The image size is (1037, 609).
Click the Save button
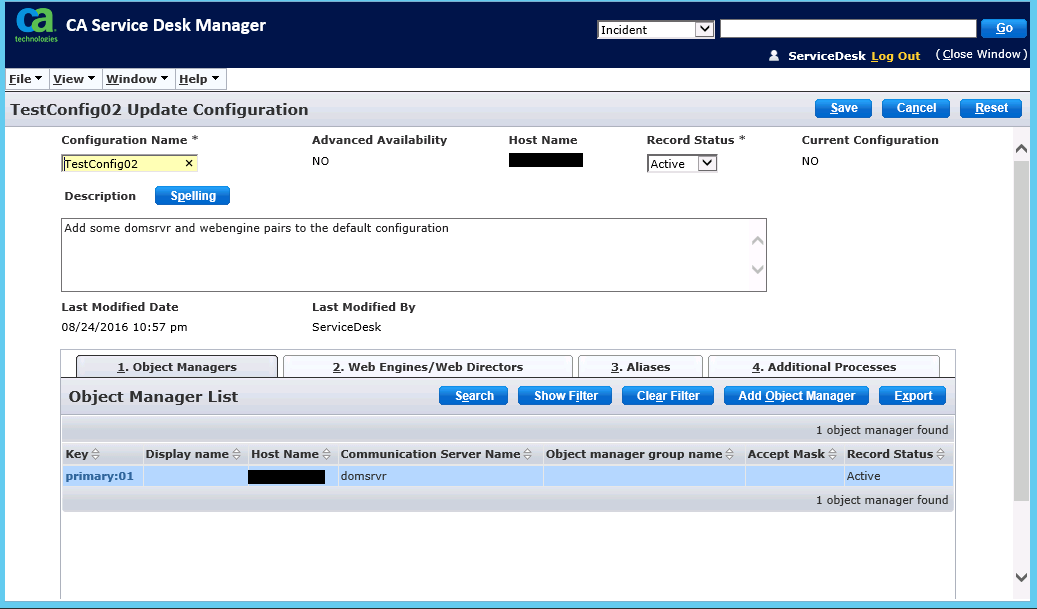coord(843,108)
